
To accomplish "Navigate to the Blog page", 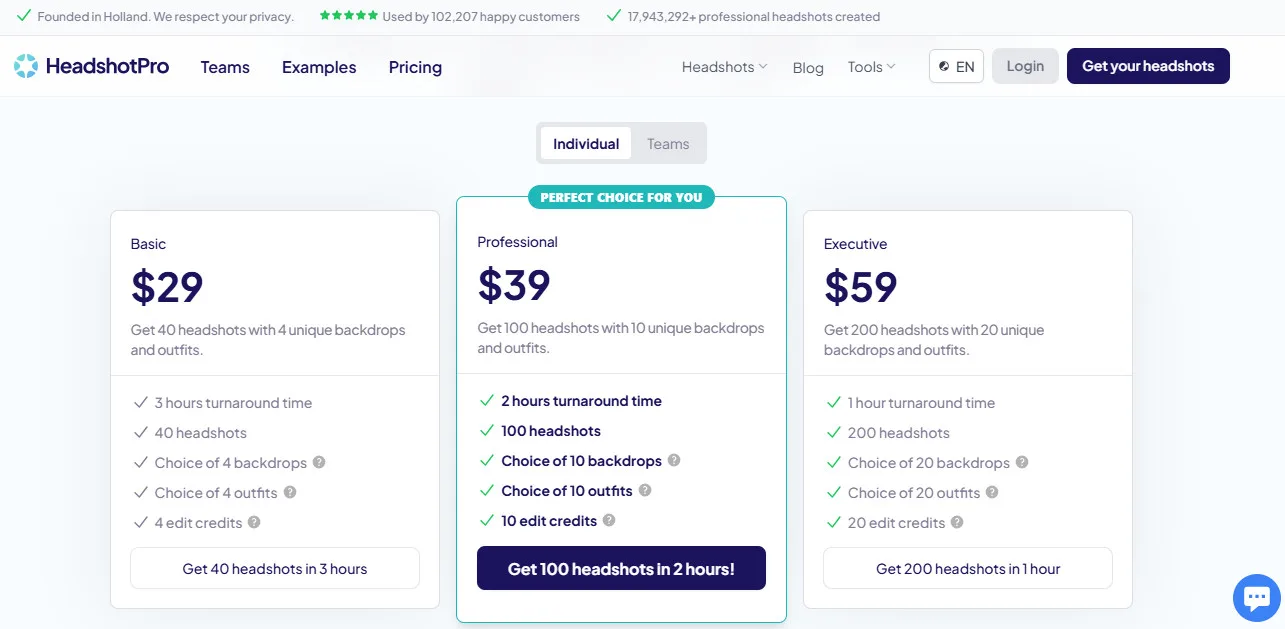I will (808, 68).
